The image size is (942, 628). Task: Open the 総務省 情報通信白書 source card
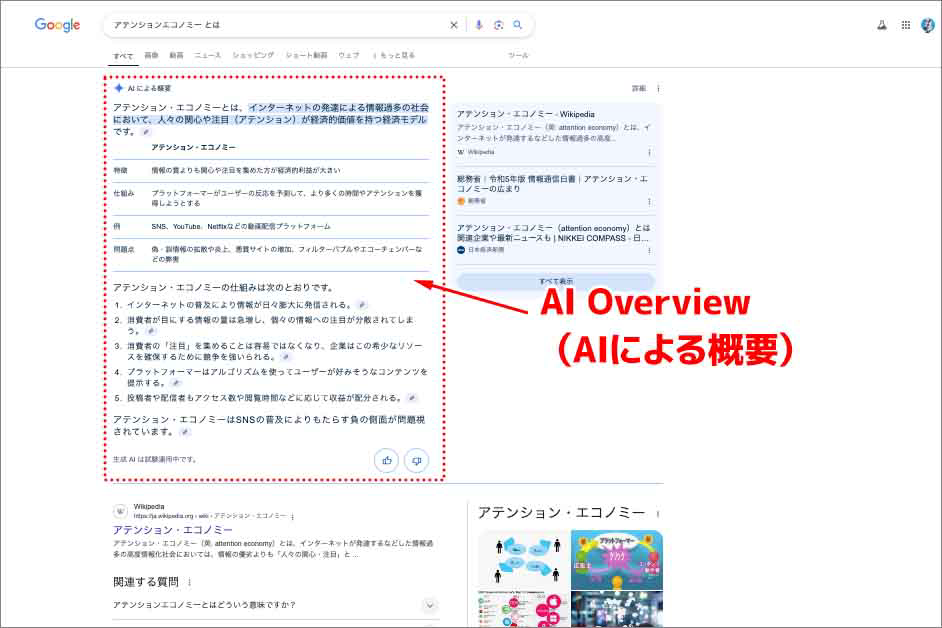[x=552, y=183]
